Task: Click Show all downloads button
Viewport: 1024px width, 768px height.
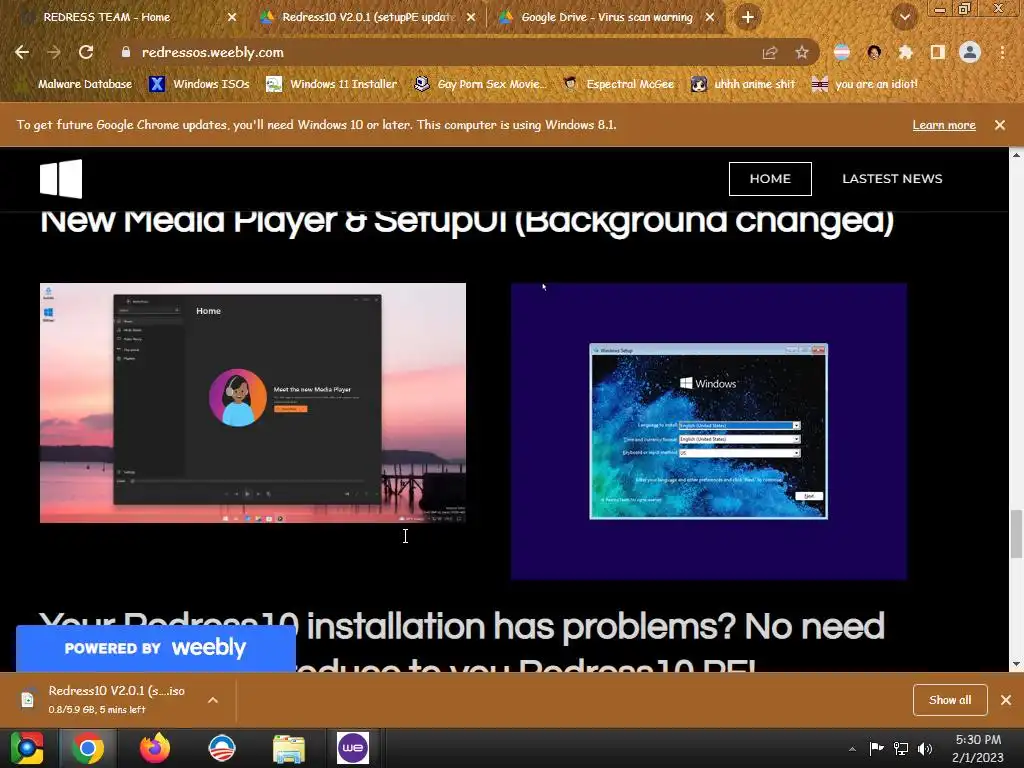Action: (x=950, y=700)
